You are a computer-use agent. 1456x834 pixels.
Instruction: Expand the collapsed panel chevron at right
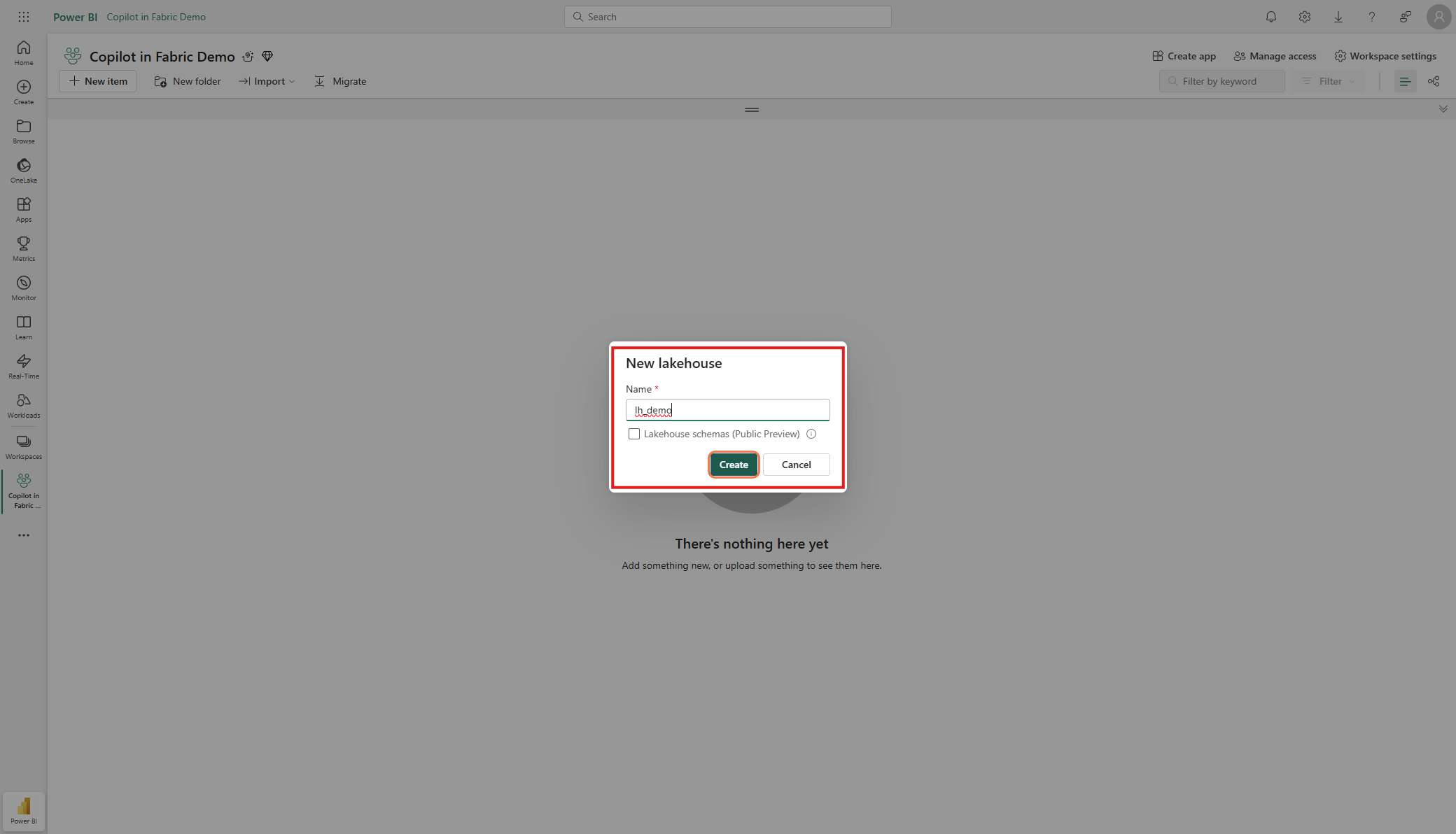point(1443,109)
